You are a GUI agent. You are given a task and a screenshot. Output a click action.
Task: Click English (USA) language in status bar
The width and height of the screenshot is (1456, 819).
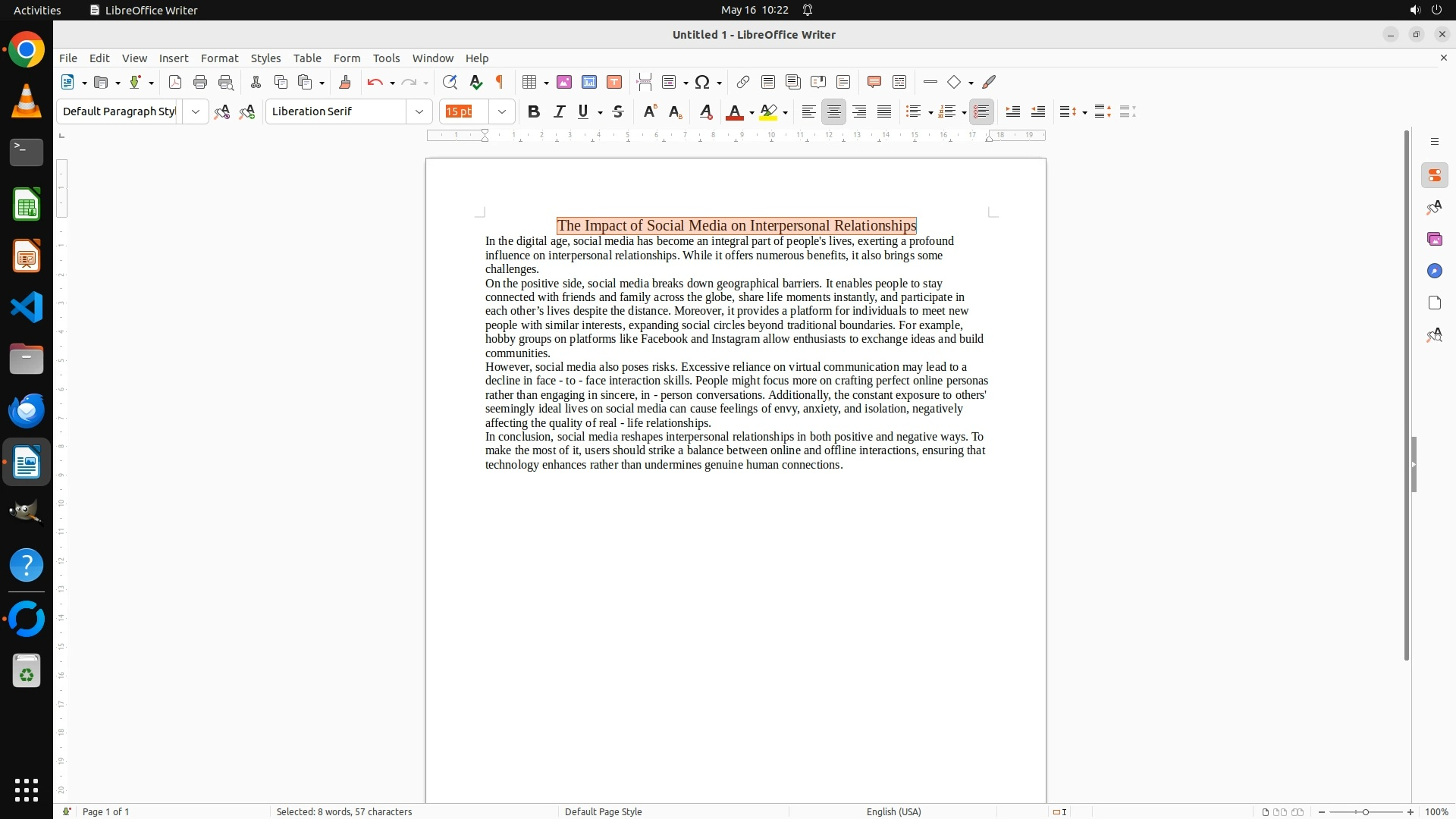[893, 811]
